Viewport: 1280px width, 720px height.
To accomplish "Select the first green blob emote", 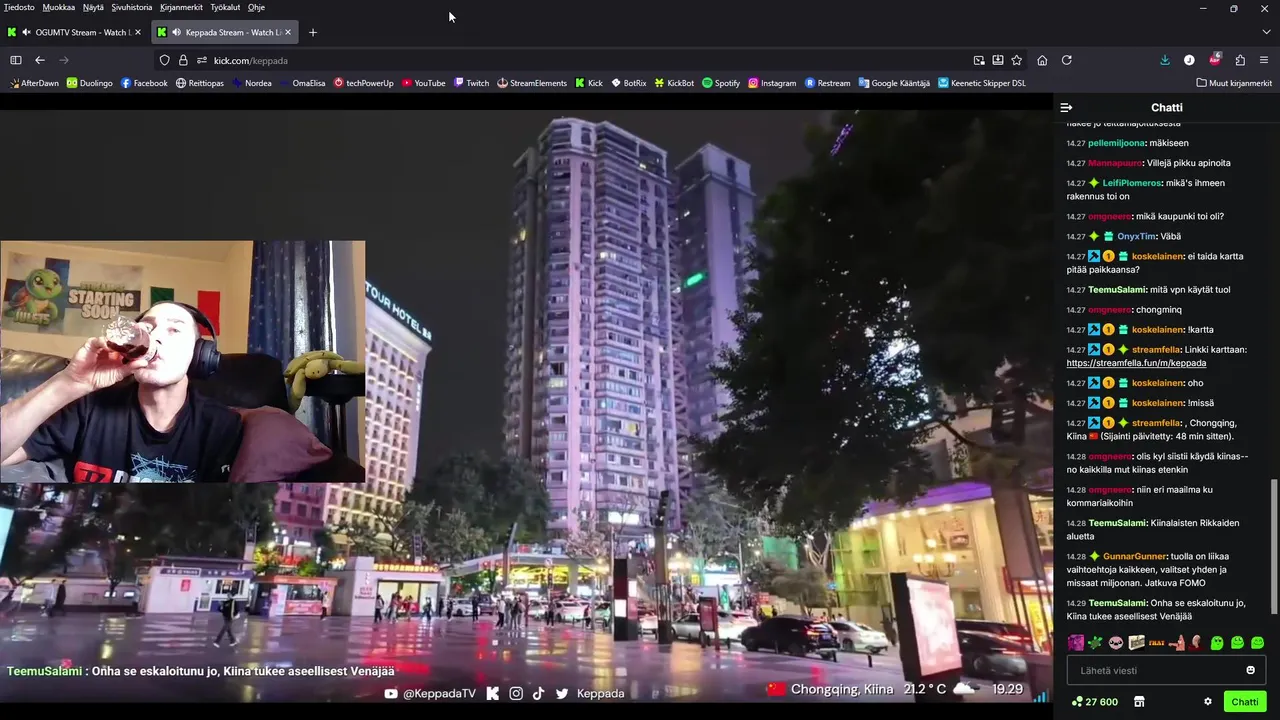I will point(1217,642).
